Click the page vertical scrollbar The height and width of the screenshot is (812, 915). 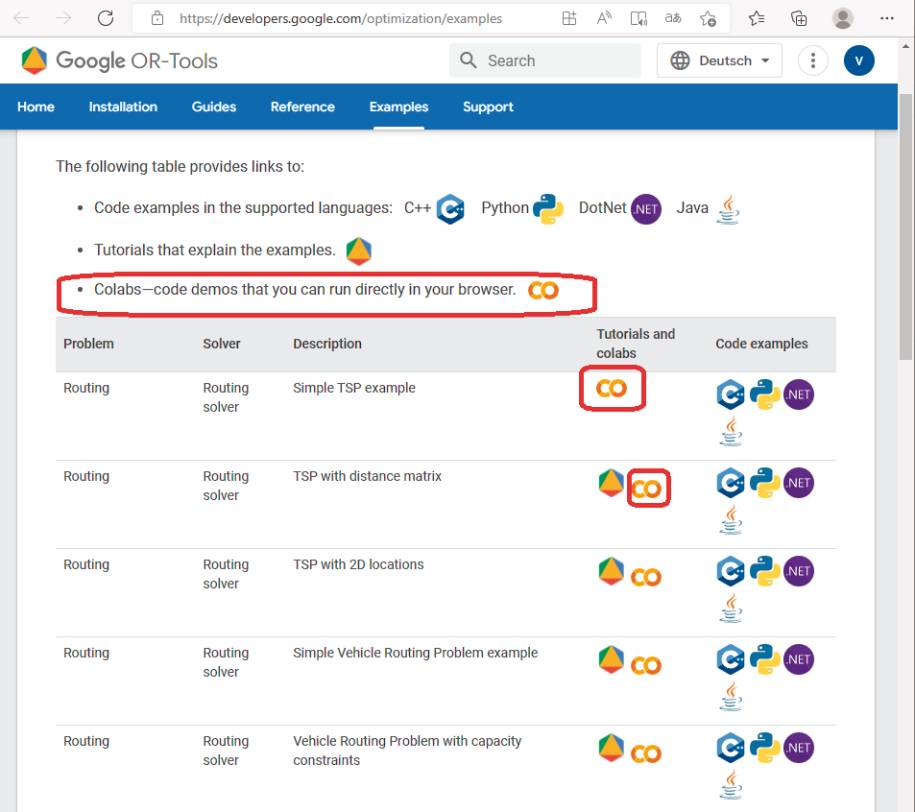[906, 228]
